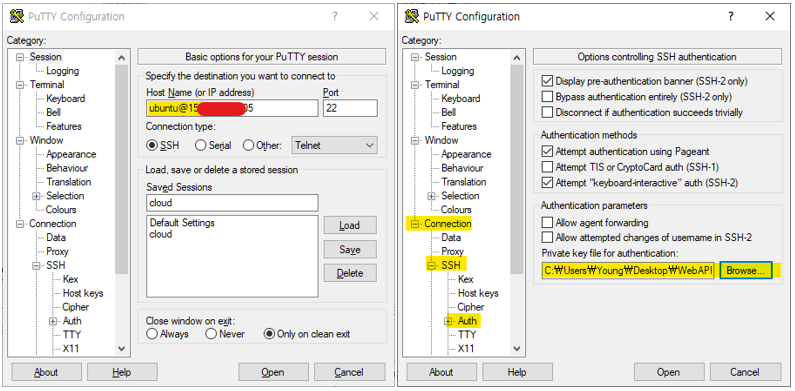The width and height of the screenshot is (795, 391).
Task: Select Serial connection type radio button
Action: pyautogui.click(x=201, y=146)
